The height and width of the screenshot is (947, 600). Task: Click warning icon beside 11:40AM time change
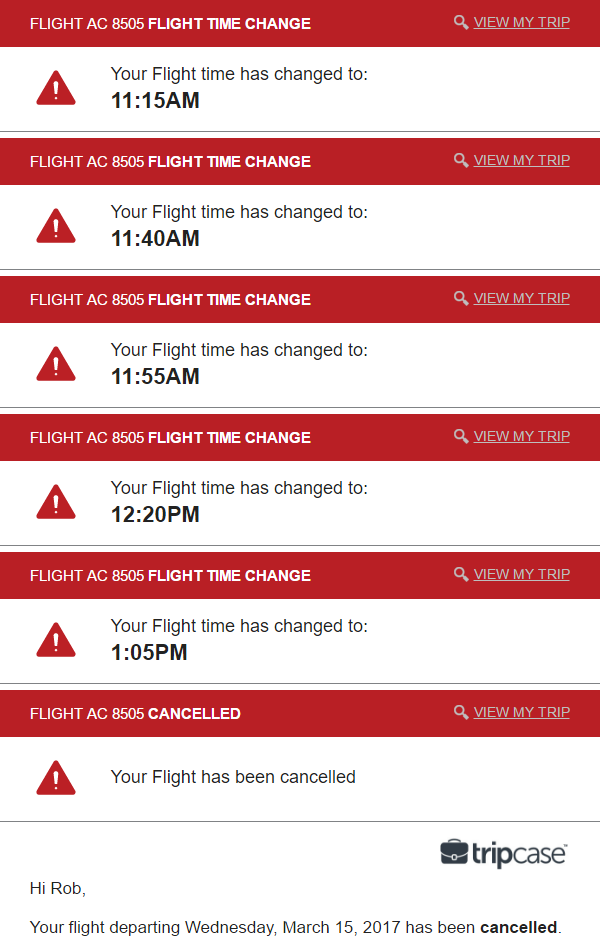[x=56, y=227]
